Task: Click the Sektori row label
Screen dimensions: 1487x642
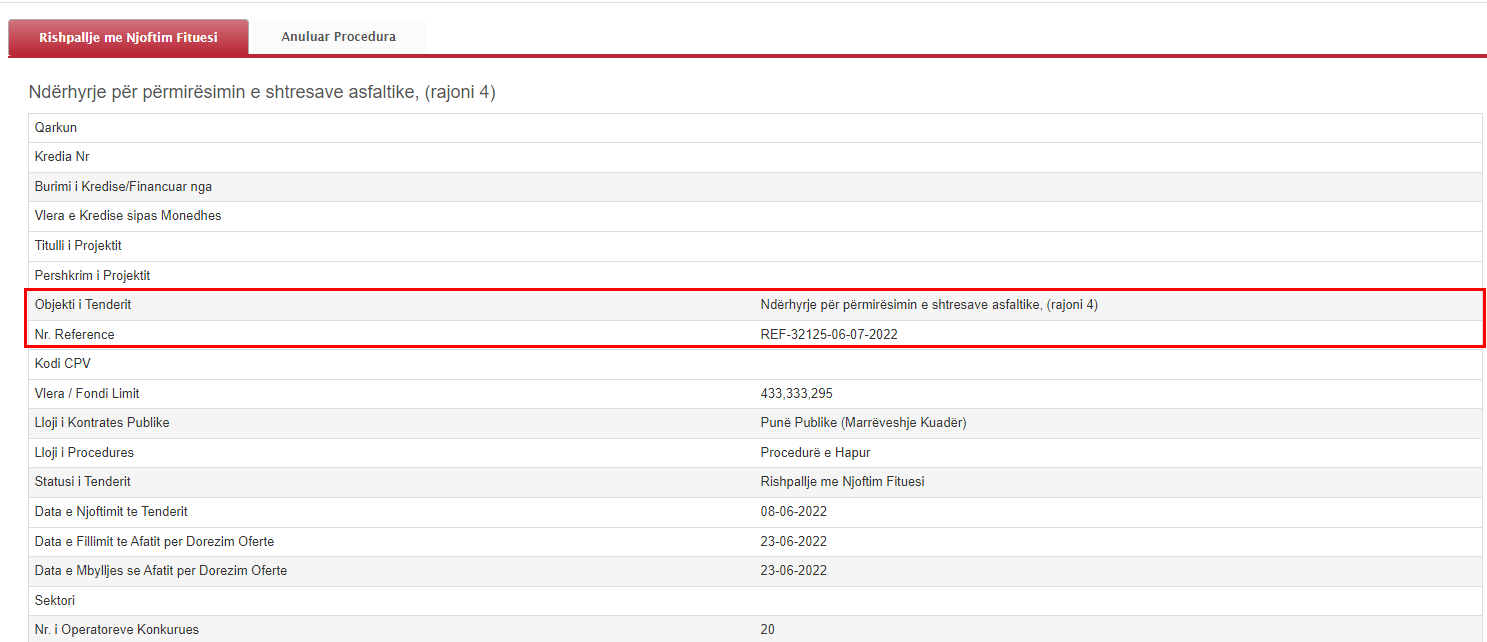Action: (55, 601)
